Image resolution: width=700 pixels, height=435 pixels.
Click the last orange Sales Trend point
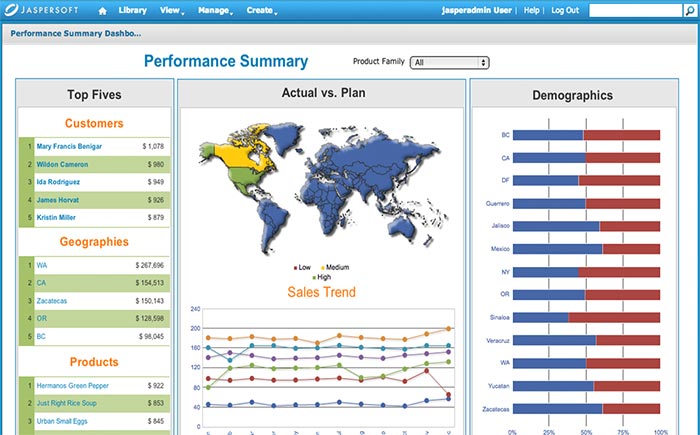tap(449, 329)
